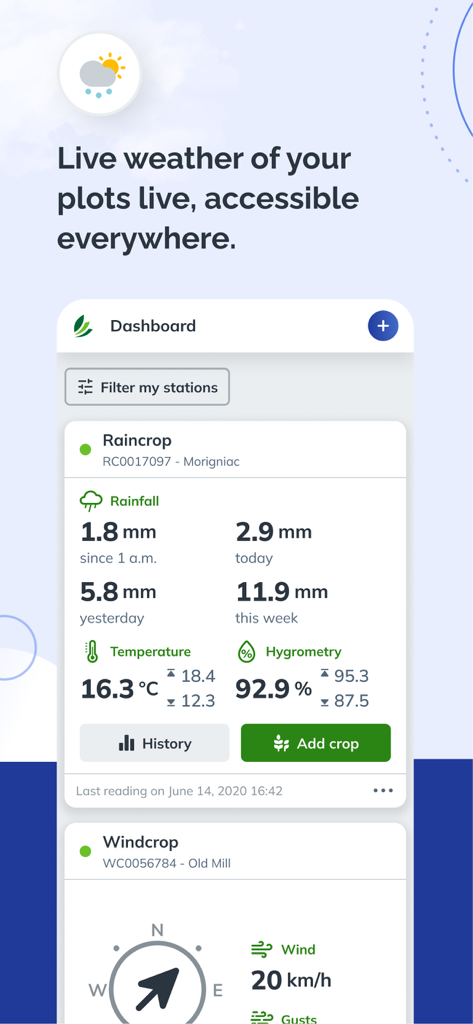Click the Hygrometry section label
This screenshot has width=473, height=1024.
click(x=303, y=652)
